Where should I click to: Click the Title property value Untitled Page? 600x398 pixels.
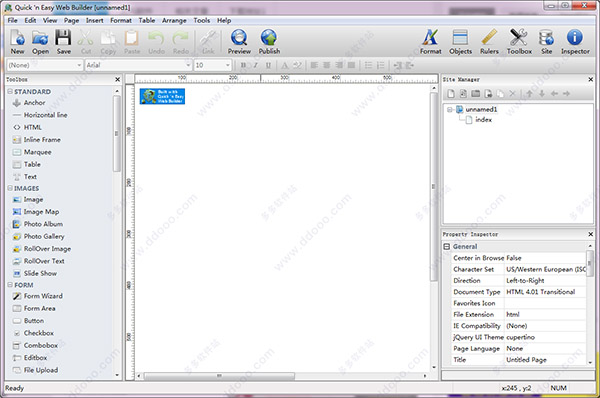(545, 360)
